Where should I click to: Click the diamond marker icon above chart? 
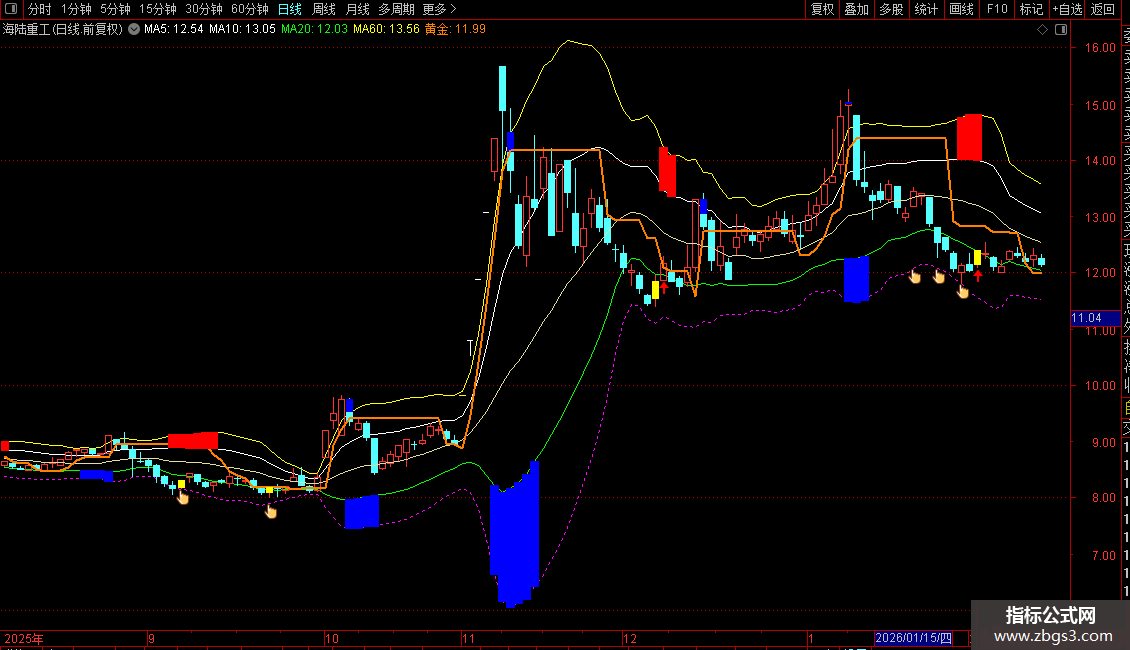pos(1042,29)
